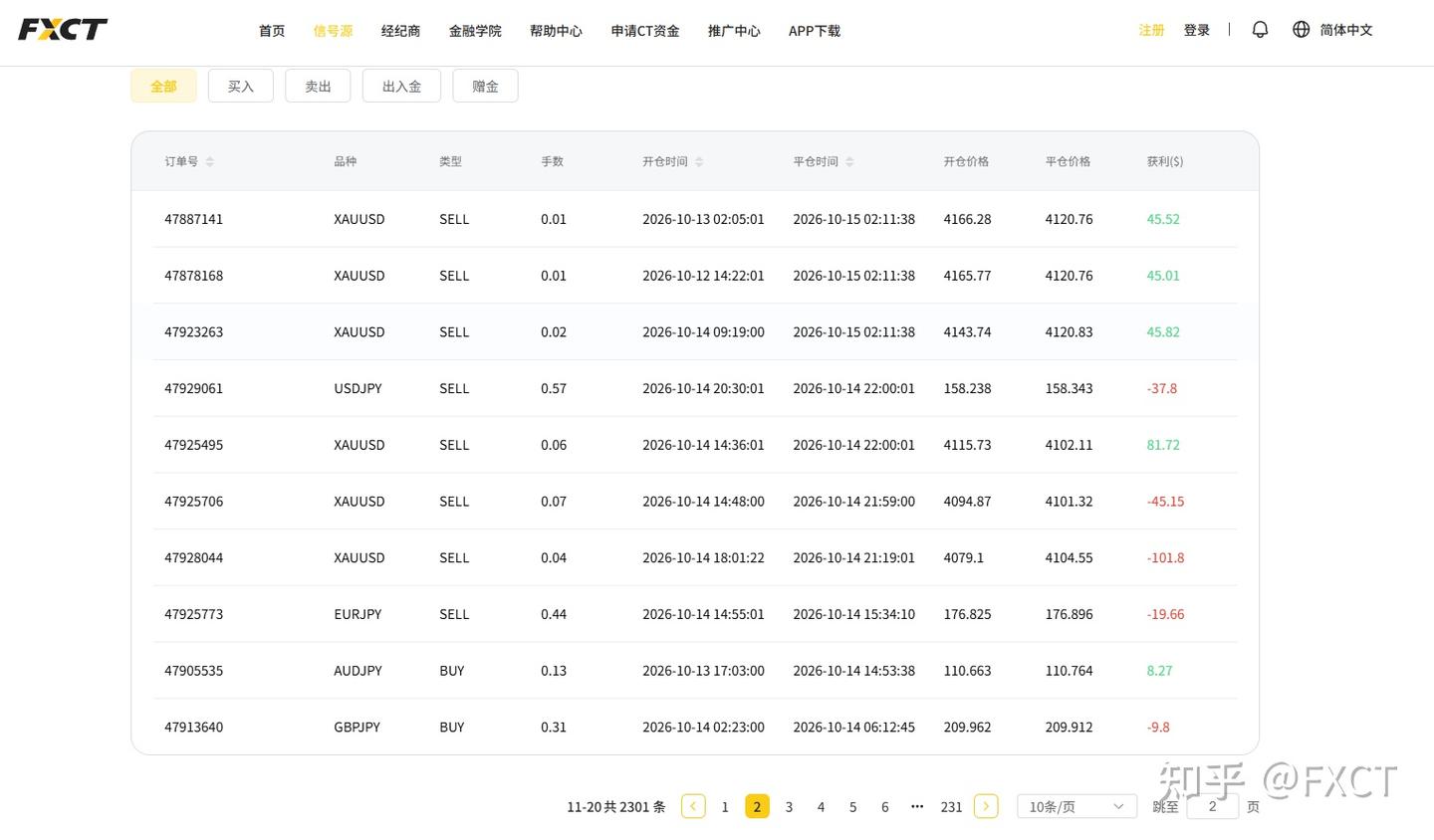The image size is (1434, 840).
Task: Click EURJPY in order 47925773 row
Action: (x=358, y=614)
